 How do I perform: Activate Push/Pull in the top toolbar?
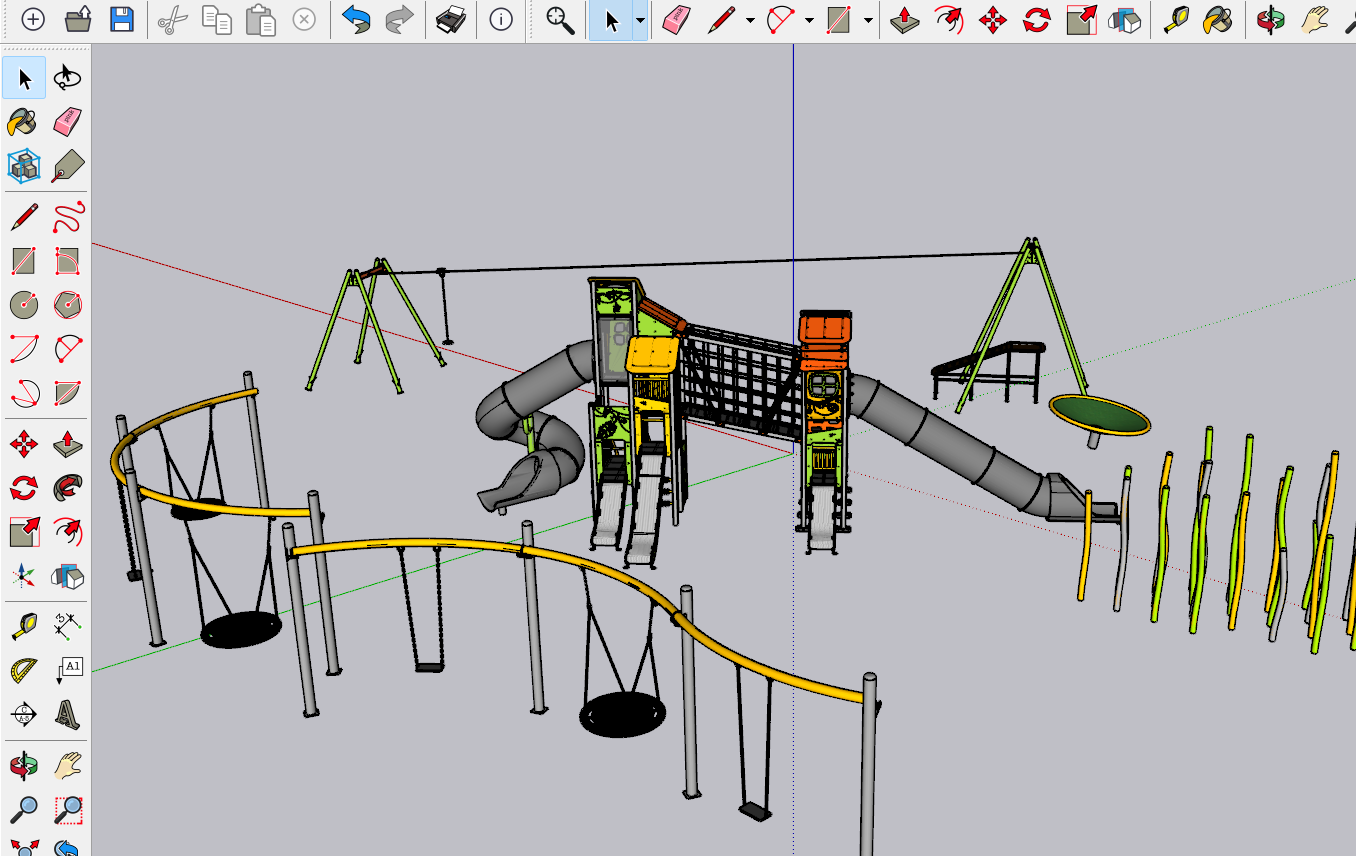click(905, 20)
